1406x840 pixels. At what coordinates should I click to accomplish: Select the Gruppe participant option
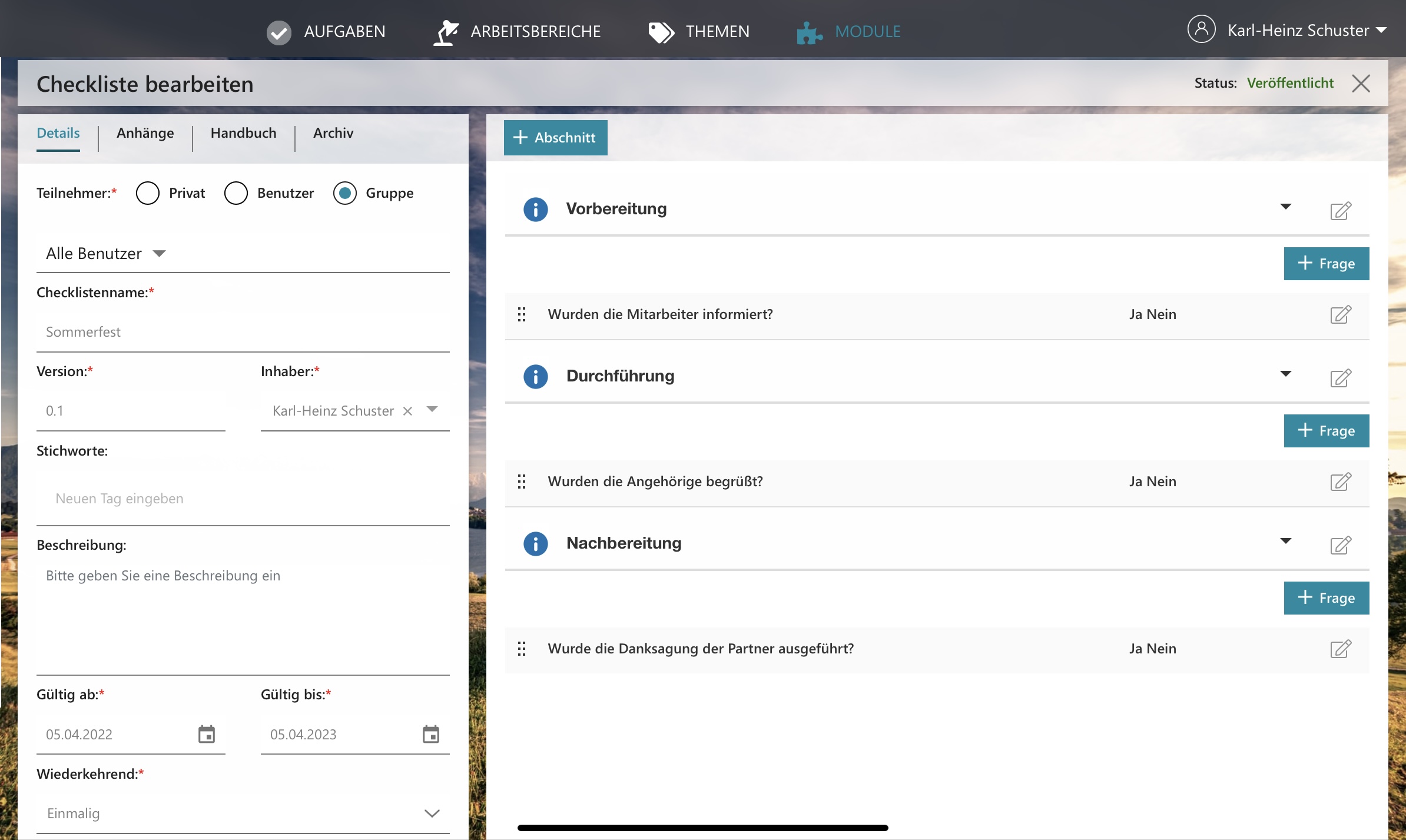[345, 193]
